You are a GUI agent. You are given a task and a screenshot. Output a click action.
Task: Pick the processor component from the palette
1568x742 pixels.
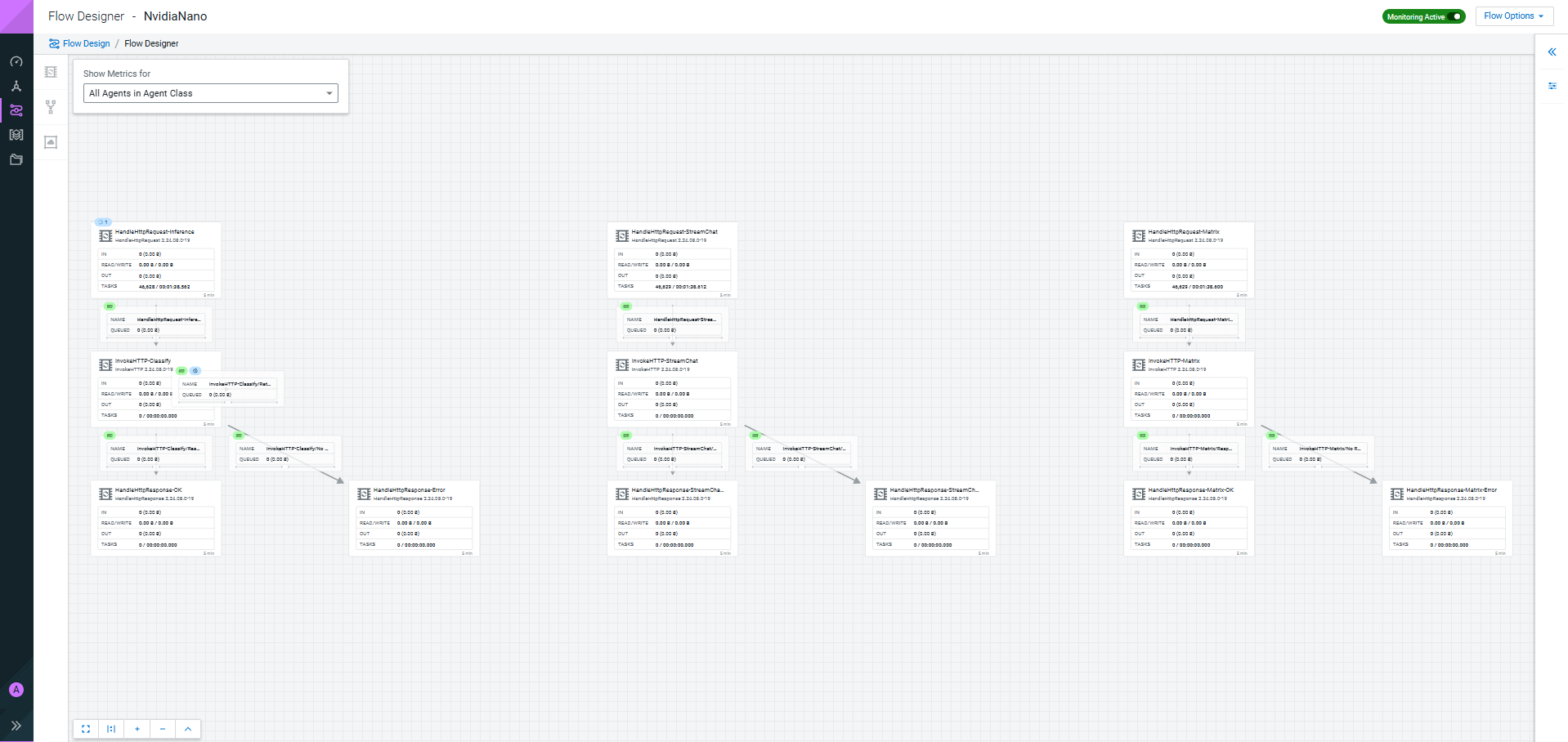pos(51,72)
